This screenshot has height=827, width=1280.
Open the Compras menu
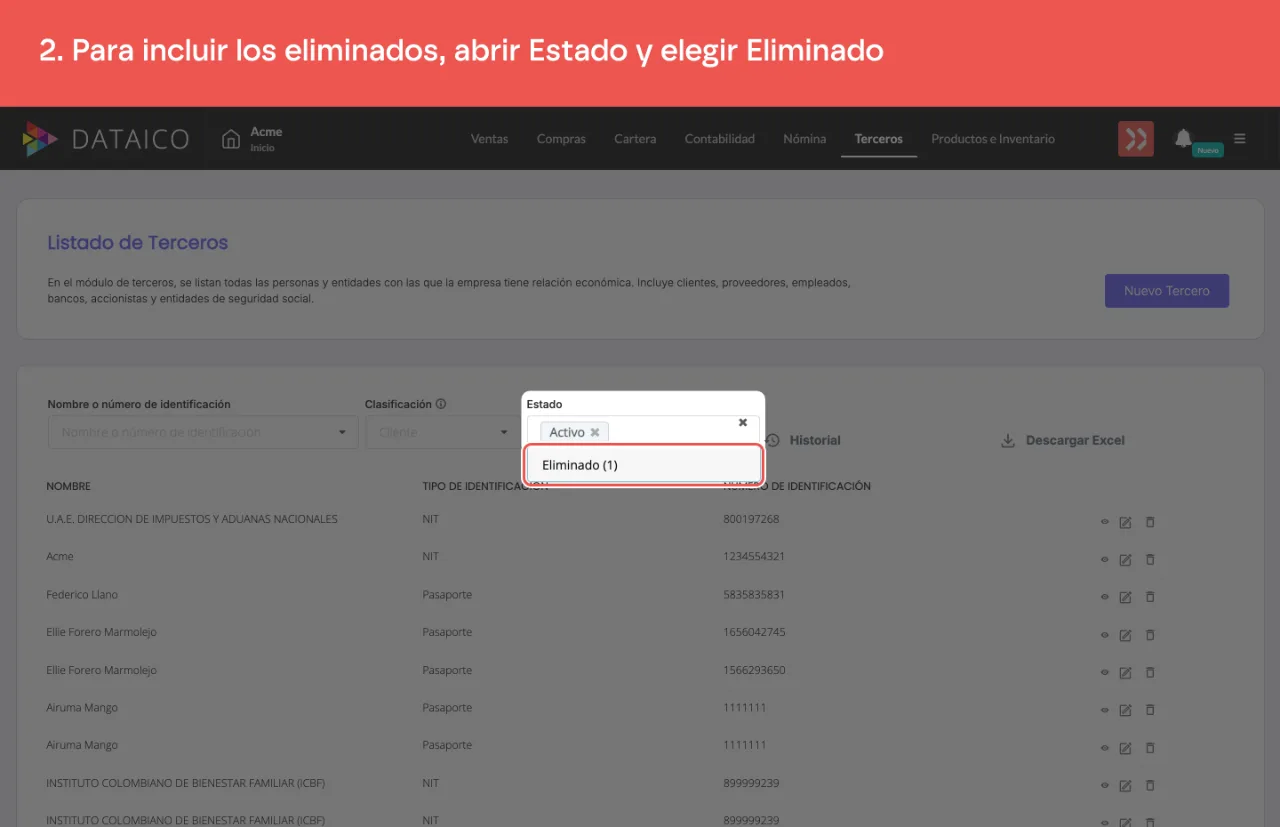tap(561, 139)
